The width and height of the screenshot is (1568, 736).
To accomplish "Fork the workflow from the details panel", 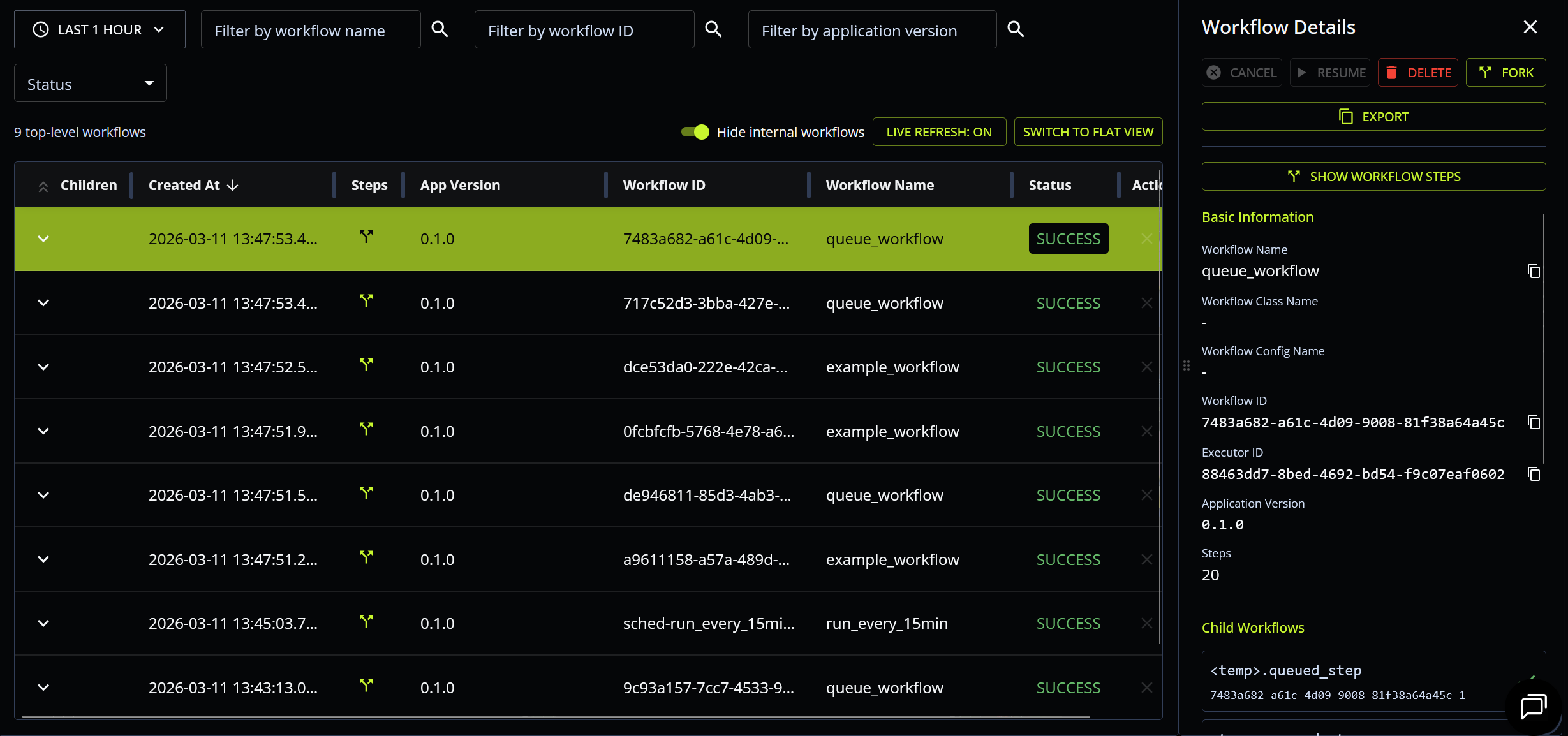I will coord(1505,72).
